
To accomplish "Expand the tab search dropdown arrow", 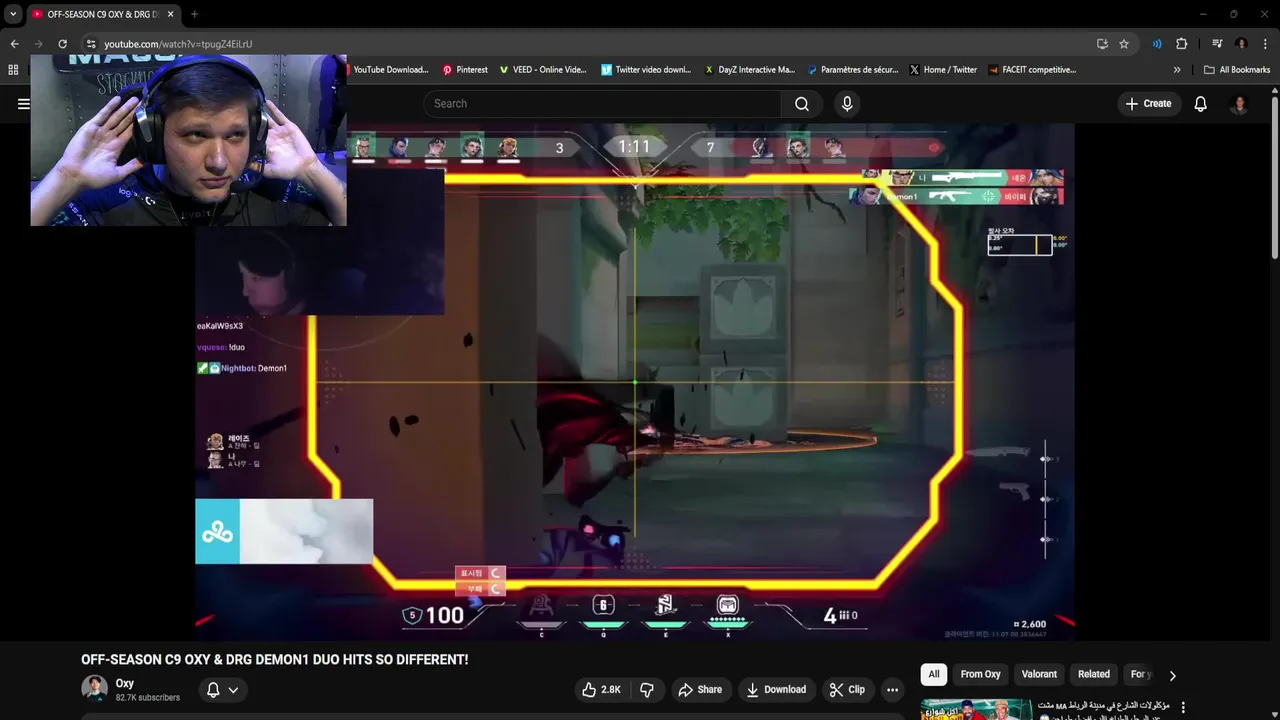I will pyautogui.click(x=13, y=14).
